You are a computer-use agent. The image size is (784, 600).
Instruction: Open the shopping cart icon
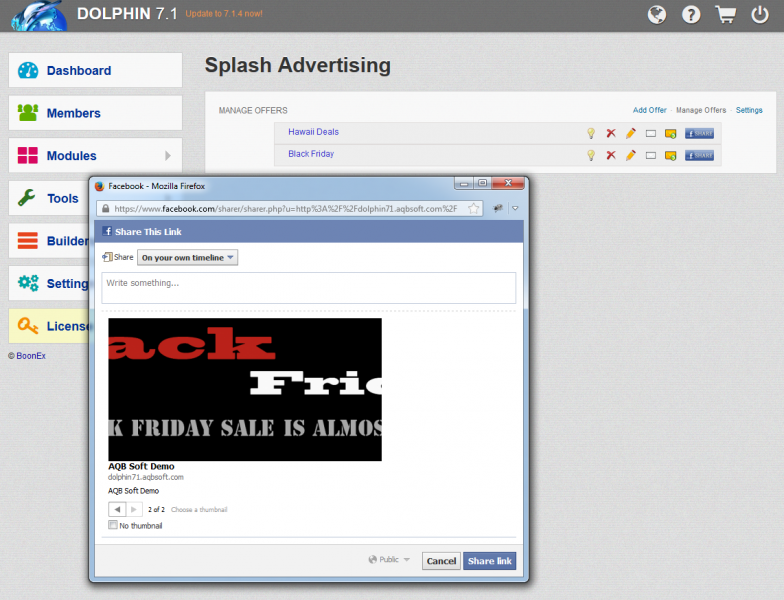[726, 14]
